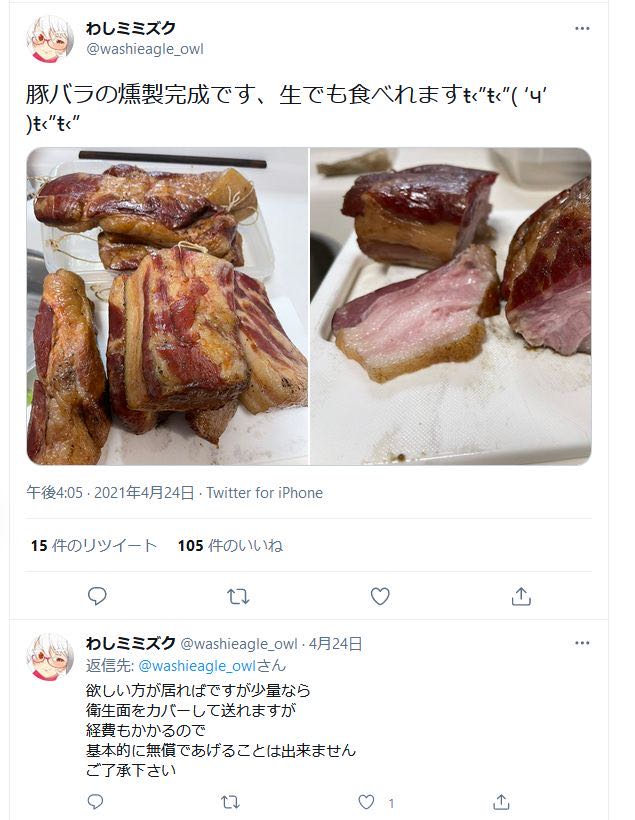Like the main tweet with heart icon
The width and height of the screenshot is (635, 820).
(x=380, y=596)
